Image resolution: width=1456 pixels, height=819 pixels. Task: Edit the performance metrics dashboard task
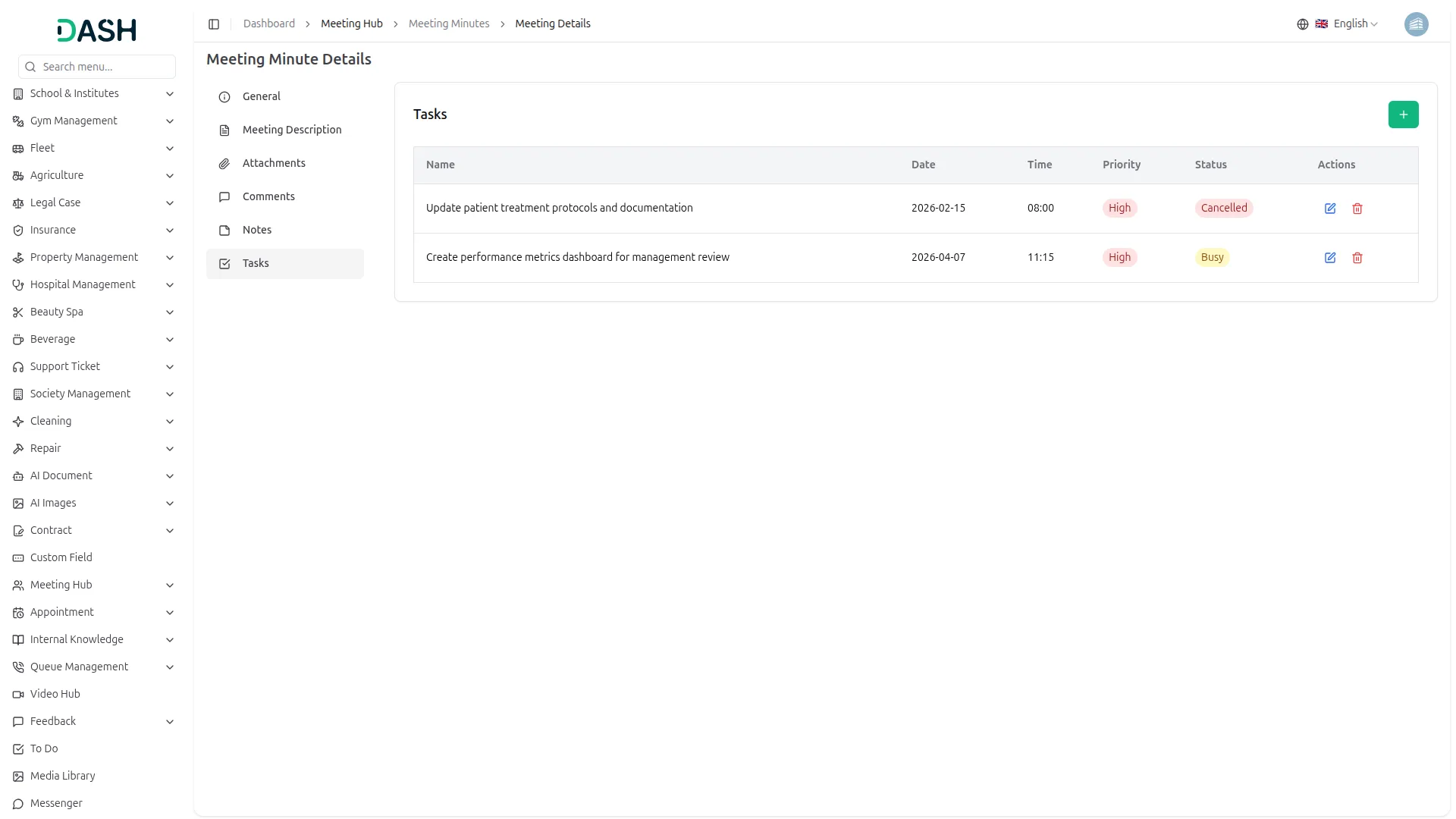pos(1329,258)
